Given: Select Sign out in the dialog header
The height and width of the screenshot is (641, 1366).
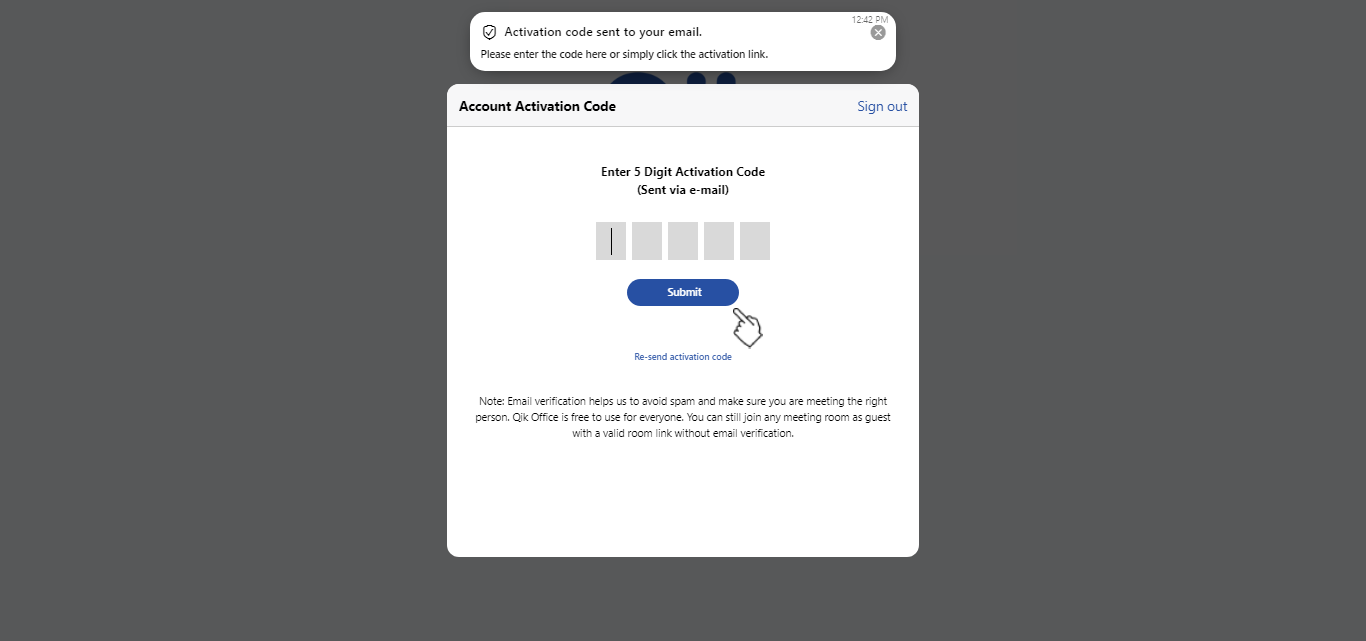Looking at the screenshot, I should (x=881, y=105).
